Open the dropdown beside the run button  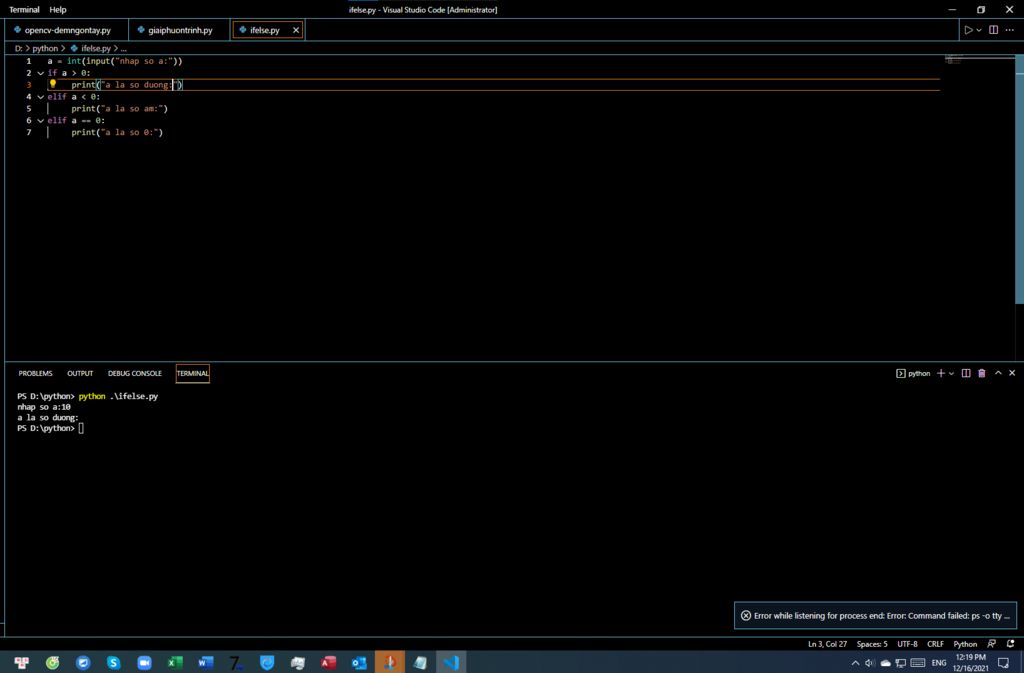click(x=979, y=30)
